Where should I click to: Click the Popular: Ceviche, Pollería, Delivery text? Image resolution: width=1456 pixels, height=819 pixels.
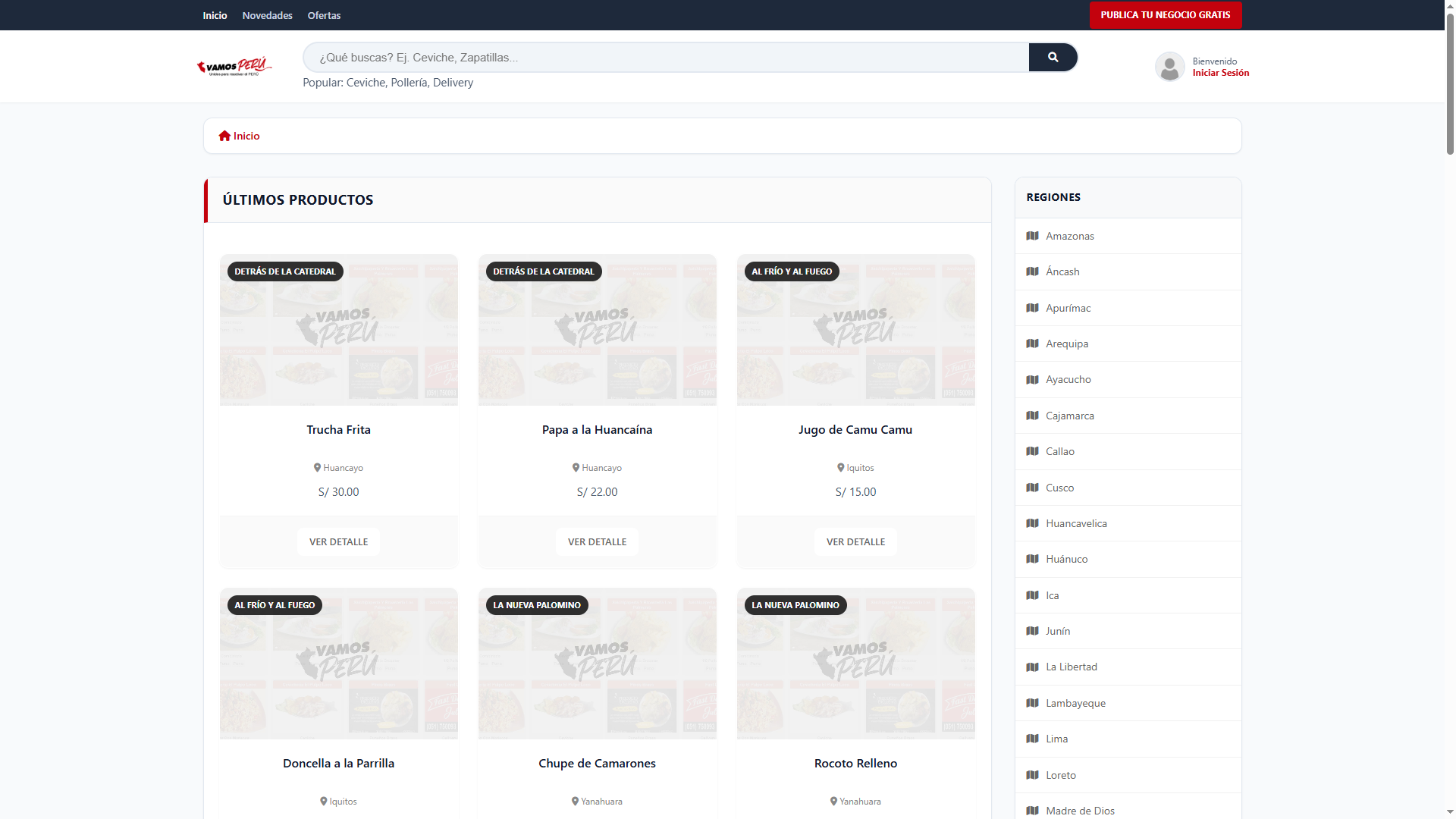point(388,83)
